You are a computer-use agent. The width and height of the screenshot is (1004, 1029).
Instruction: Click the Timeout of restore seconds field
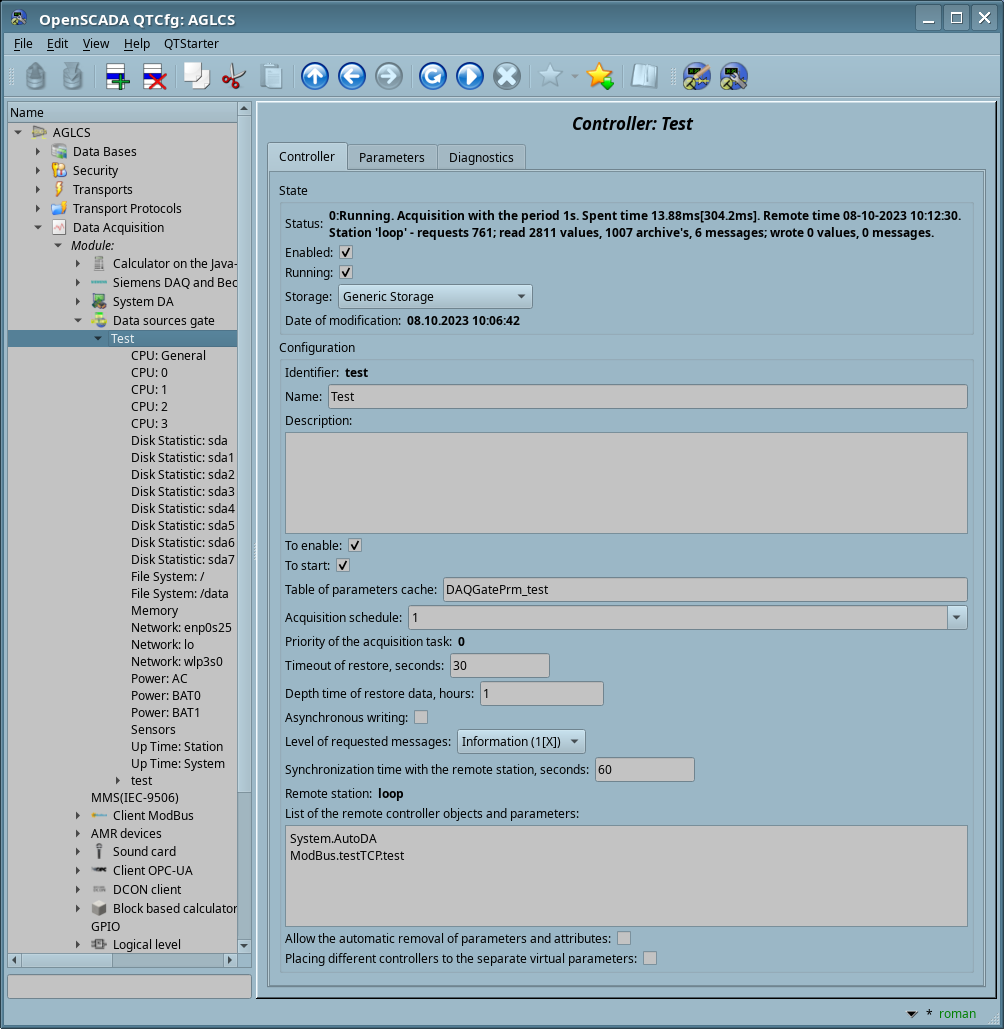coord(499,665)
